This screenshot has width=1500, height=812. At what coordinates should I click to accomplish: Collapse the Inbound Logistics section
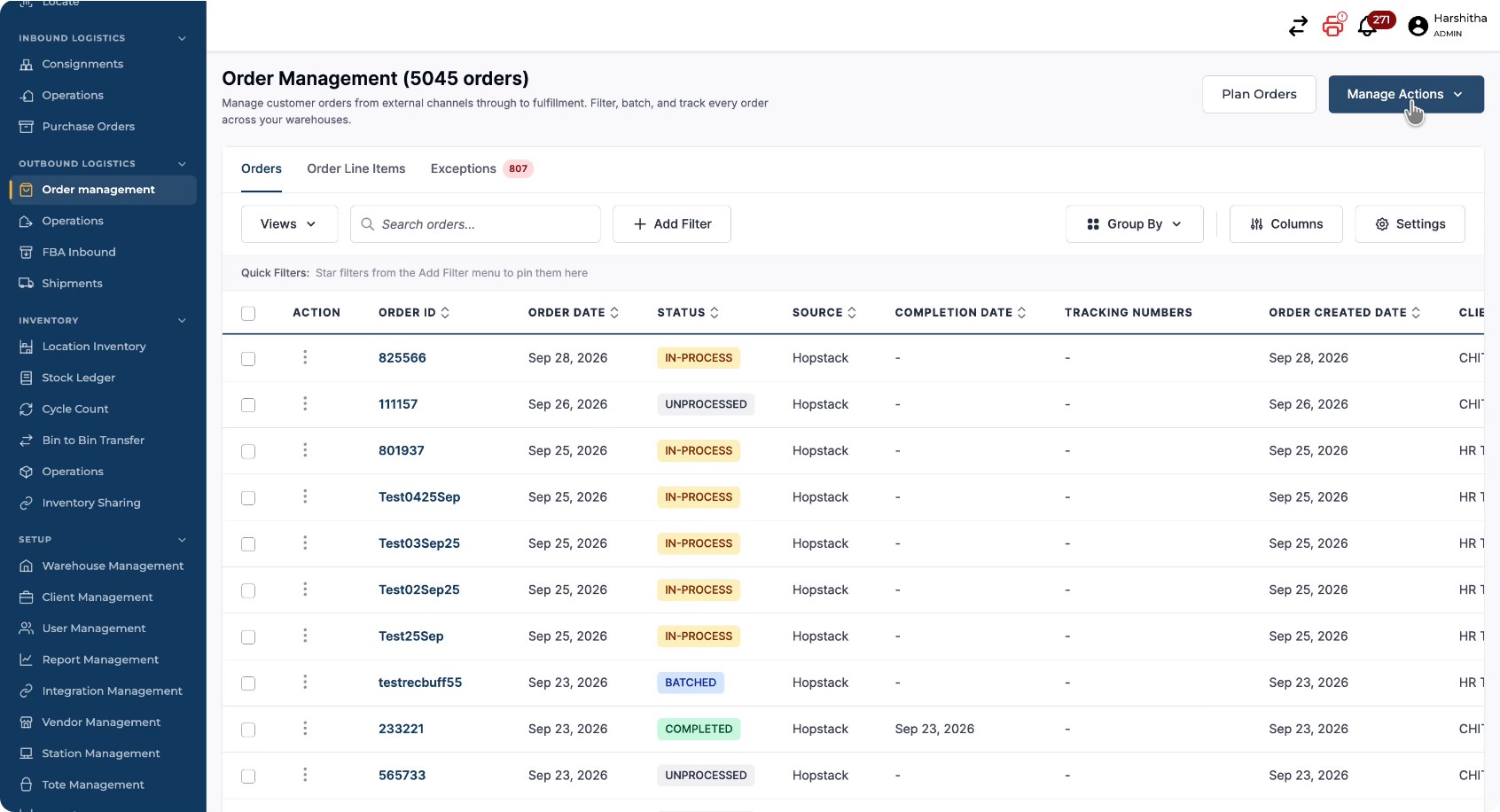pyautogui.click(x=182, y=38)
